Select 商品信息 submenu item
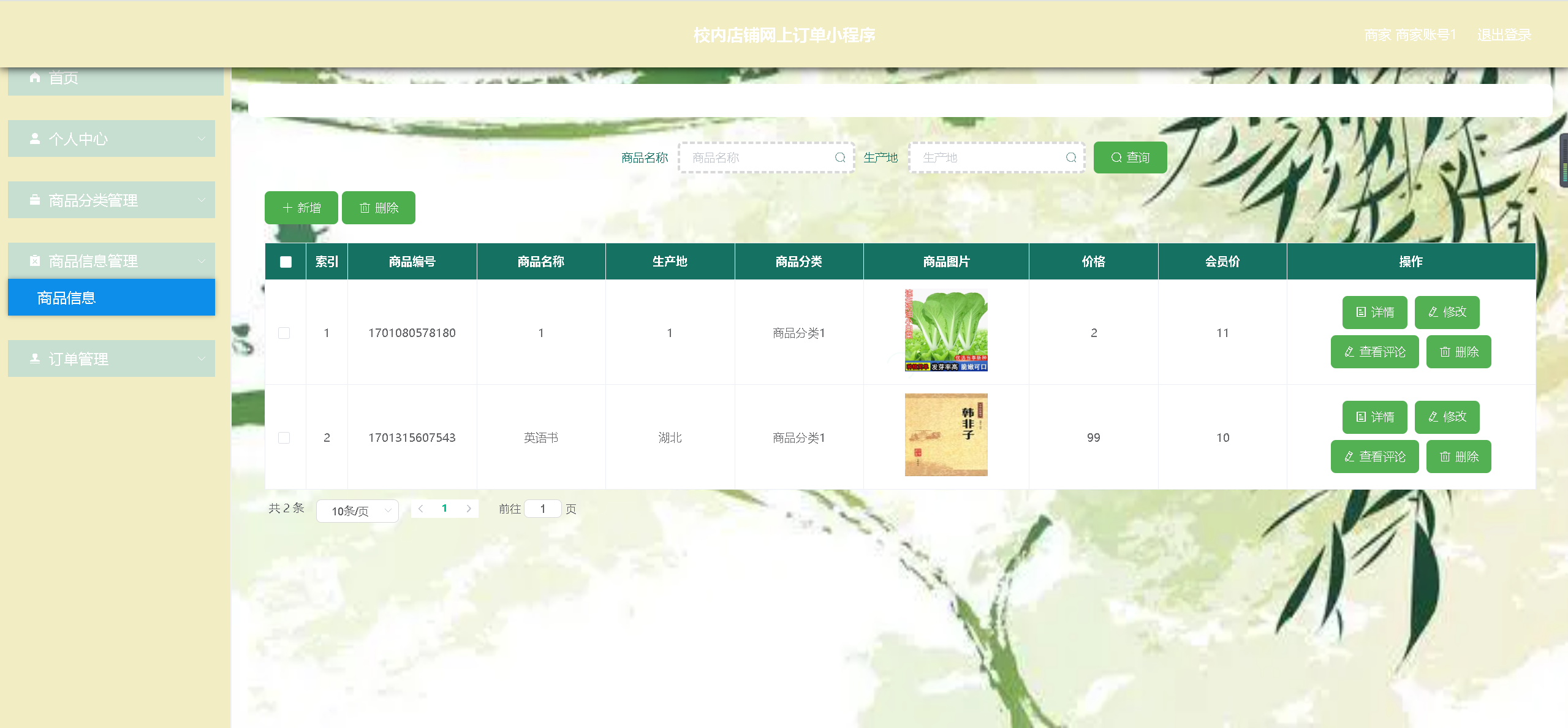1568x728 pixels. [x=112, y=298]
